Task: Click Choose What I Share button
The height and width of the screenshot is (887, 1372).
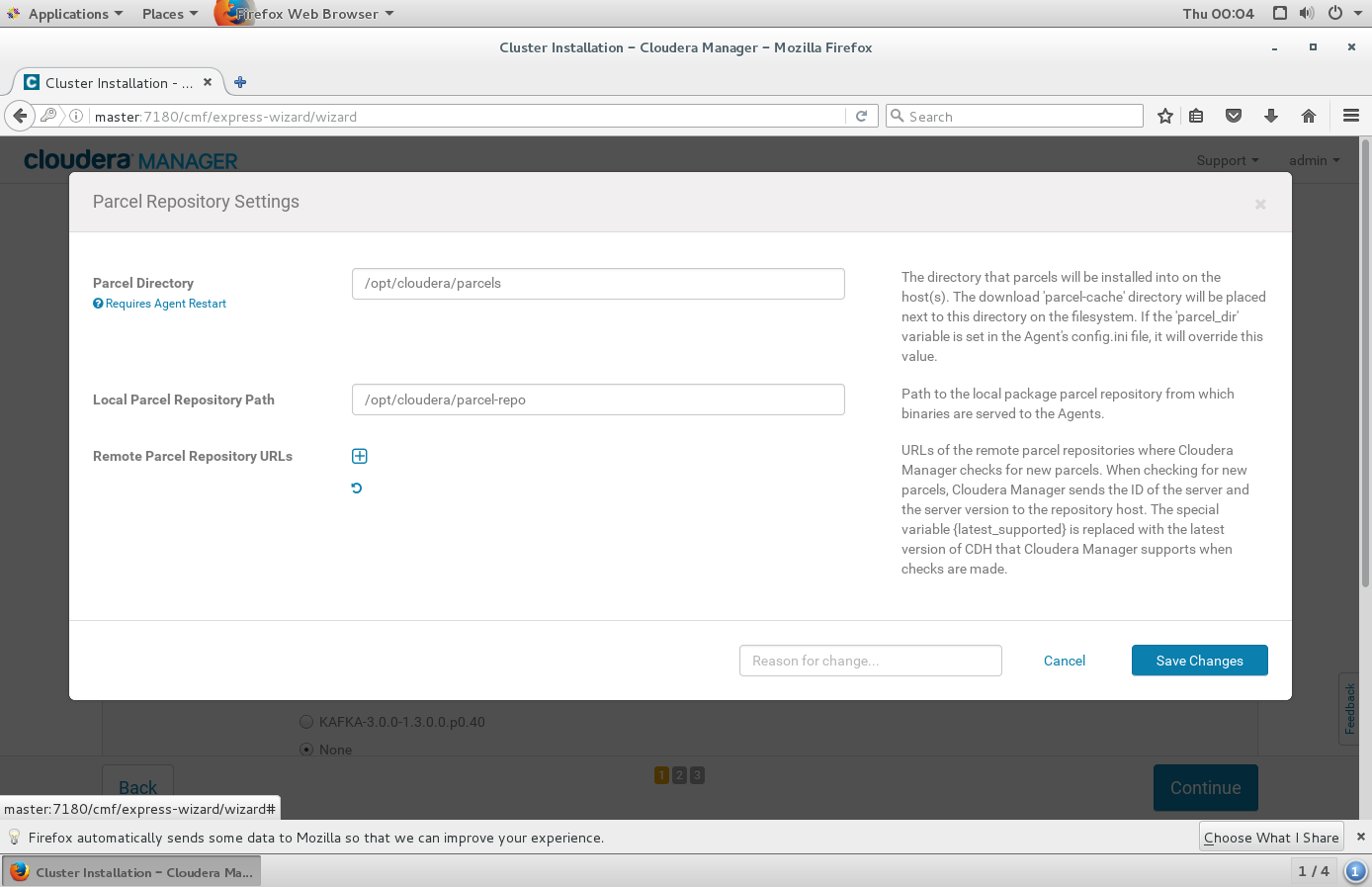Action: click(1271, 837)
